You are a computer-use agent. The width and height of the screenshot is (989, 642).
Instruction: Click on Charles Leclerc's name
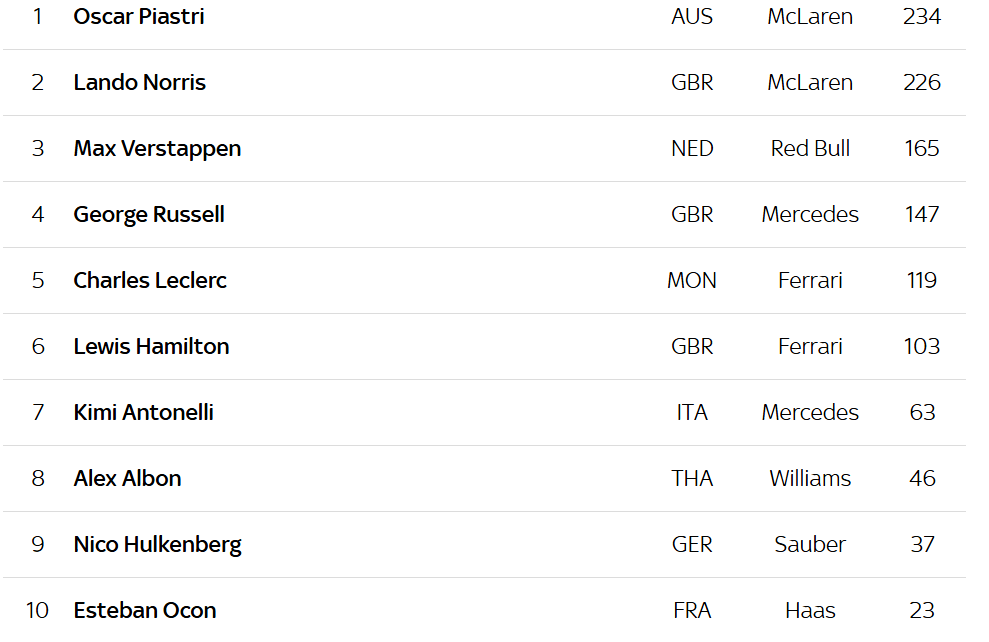[150, 281]
